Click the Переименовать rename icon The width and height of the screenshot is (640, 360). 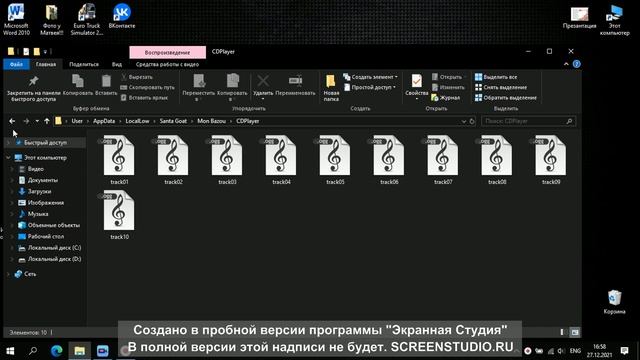click(296, 81)
